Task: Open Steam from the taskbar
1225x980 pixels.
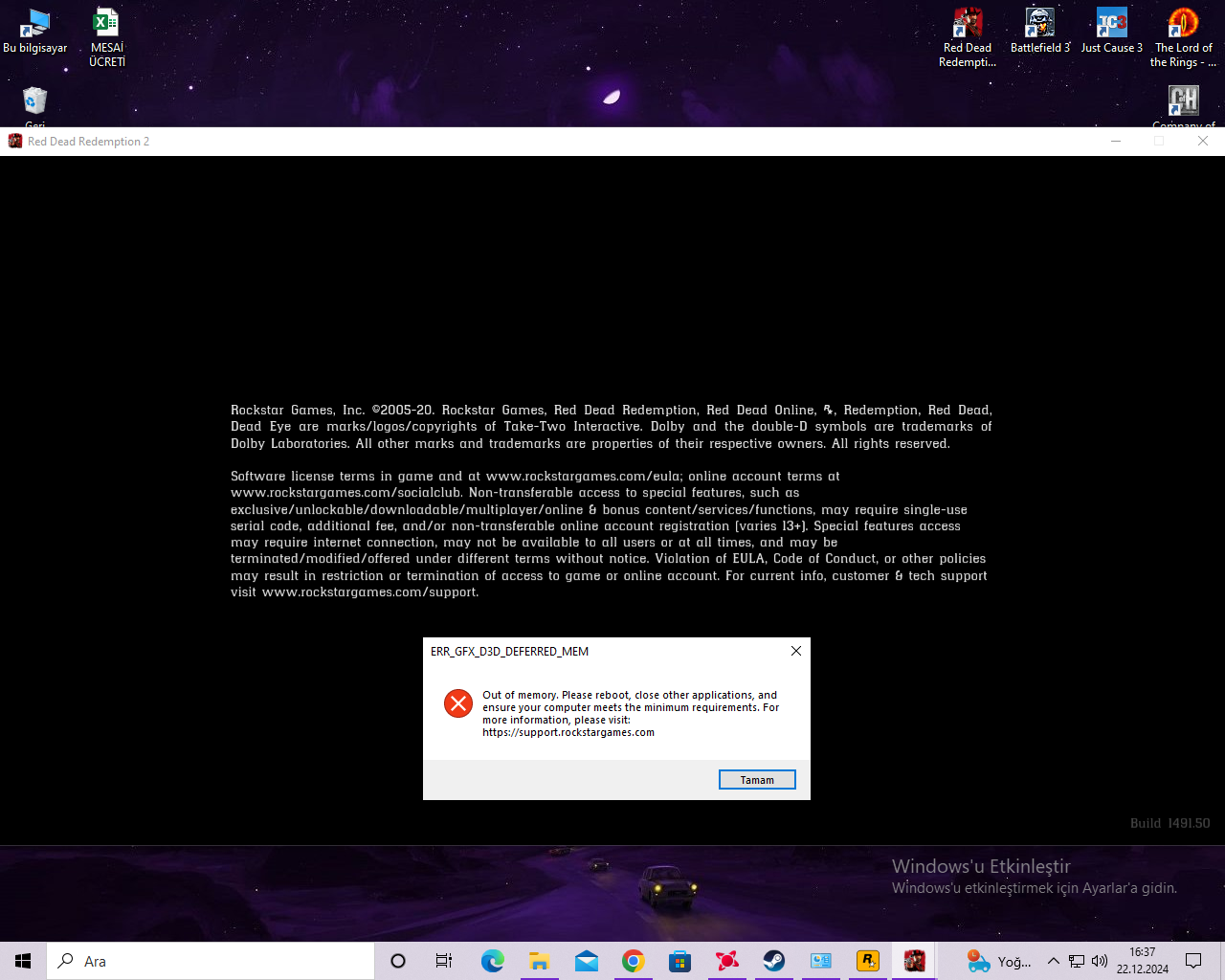Action: pos(773,961)
